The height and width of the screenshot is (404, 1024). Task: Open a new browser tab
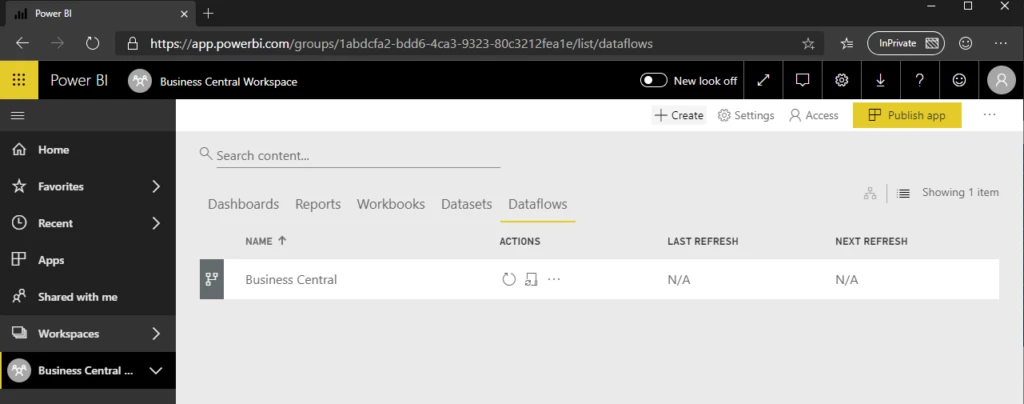click(208, 13)
